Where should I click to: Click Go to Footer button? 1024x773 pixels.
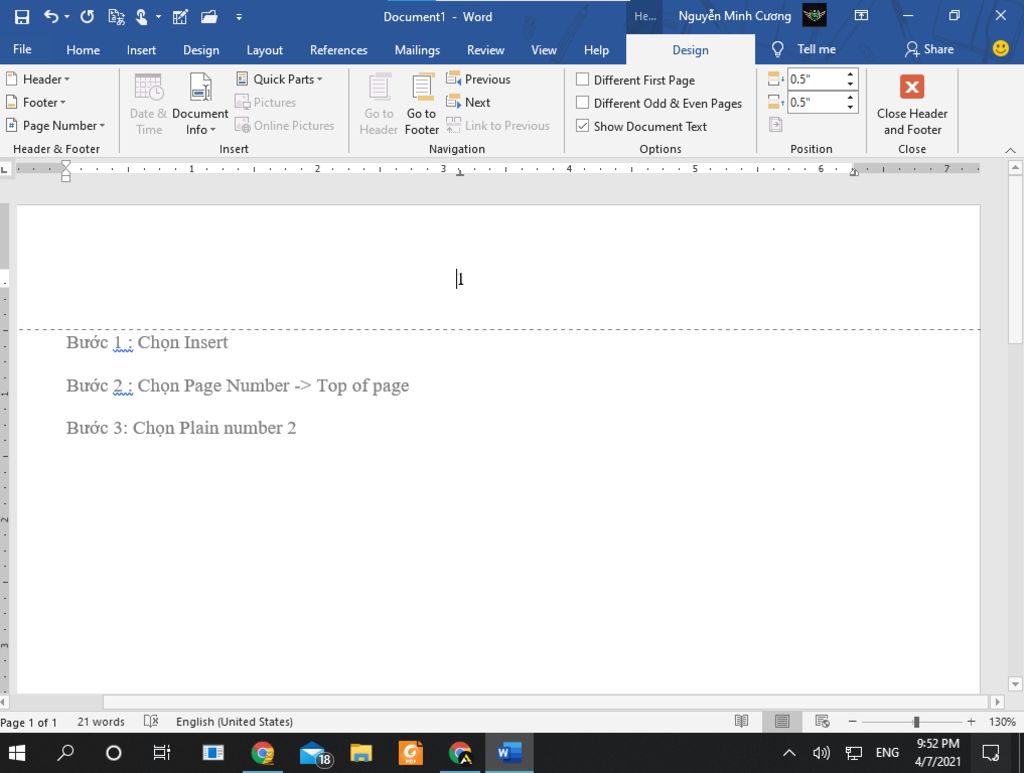click(422, 103)
